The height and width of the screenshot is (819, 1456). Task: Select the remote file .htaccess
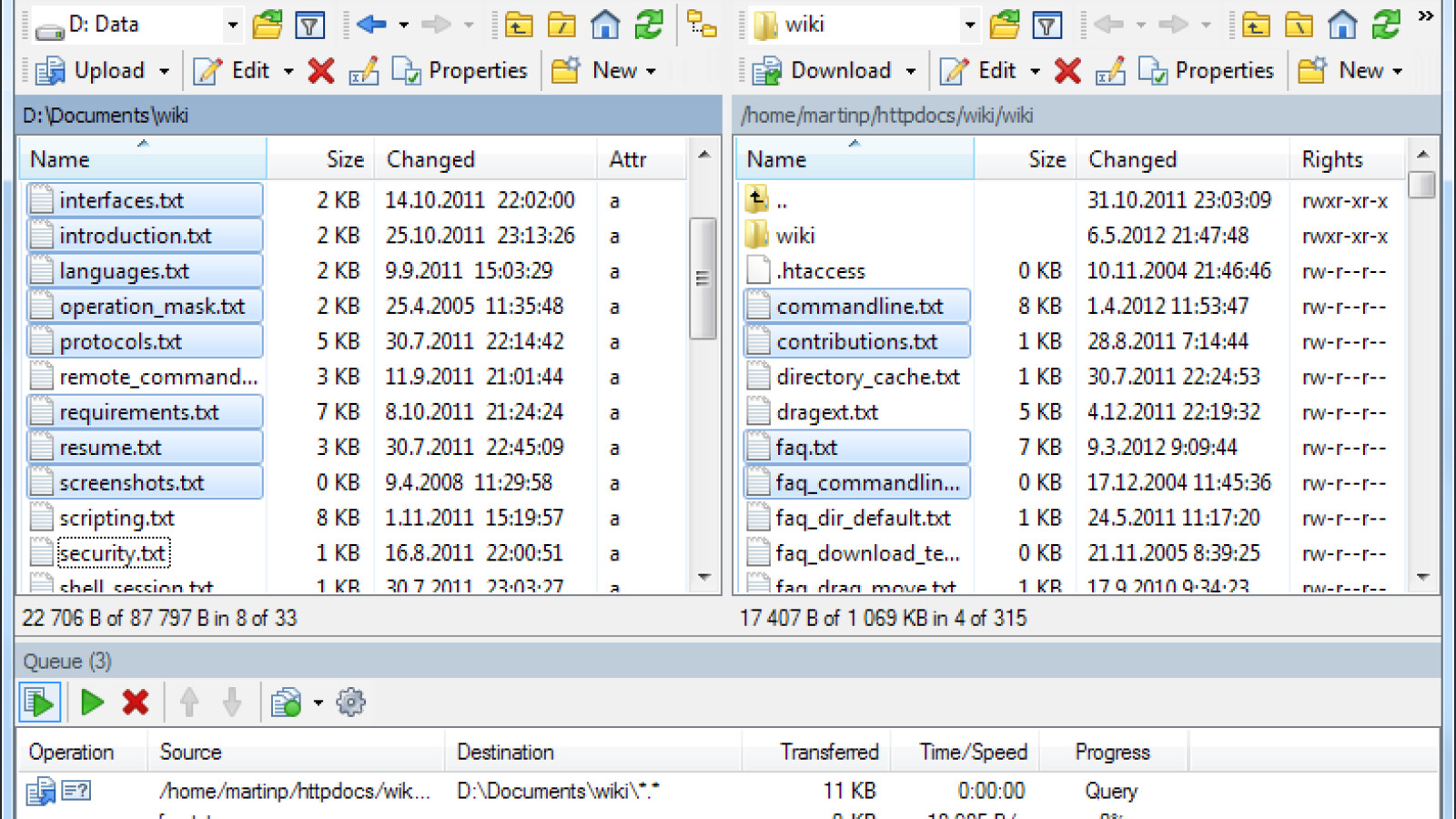[x=806, y=271]
